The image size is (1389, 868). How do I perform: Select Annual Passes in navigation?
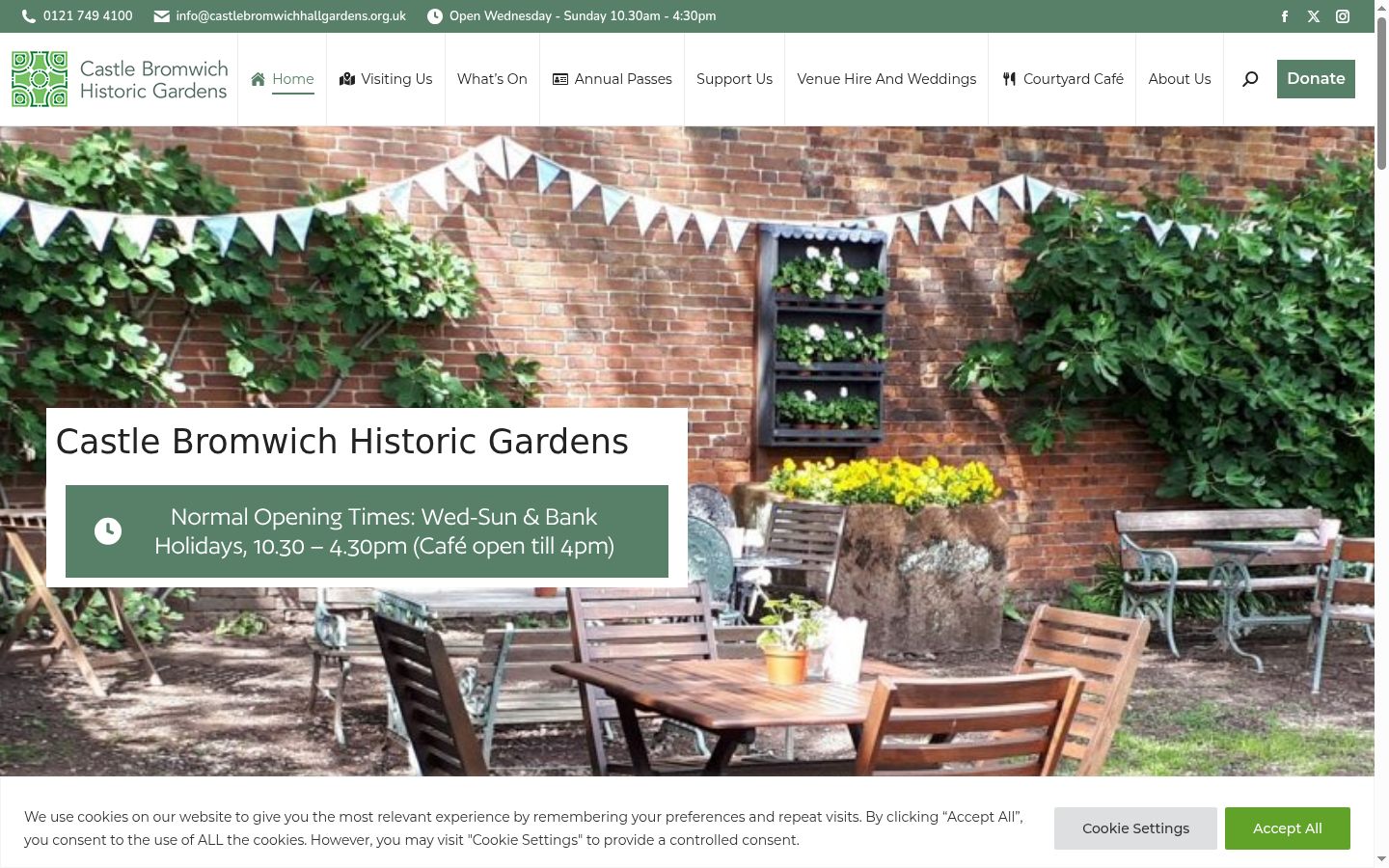[613, 79]
